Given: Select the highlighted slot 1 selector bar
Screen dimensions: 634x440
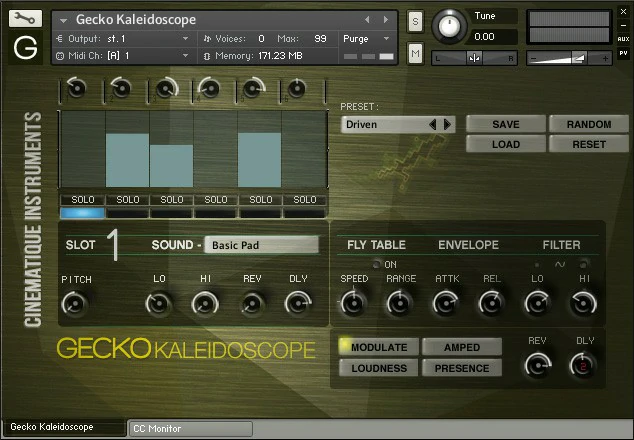Looking at the screenshot, I should [x=82, y=213].
